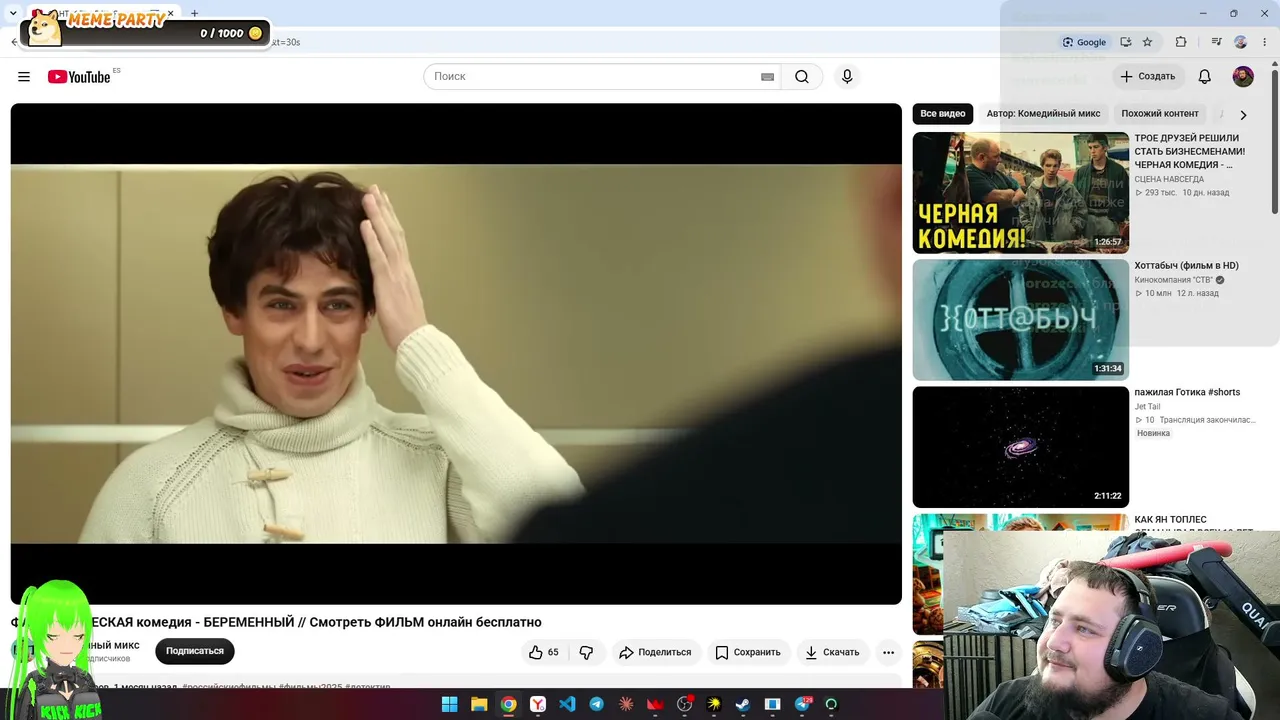Screen dimensions: 1280x720
Task: Open Chrome extensions puzzle icon
Action: tap(1181, 42)
